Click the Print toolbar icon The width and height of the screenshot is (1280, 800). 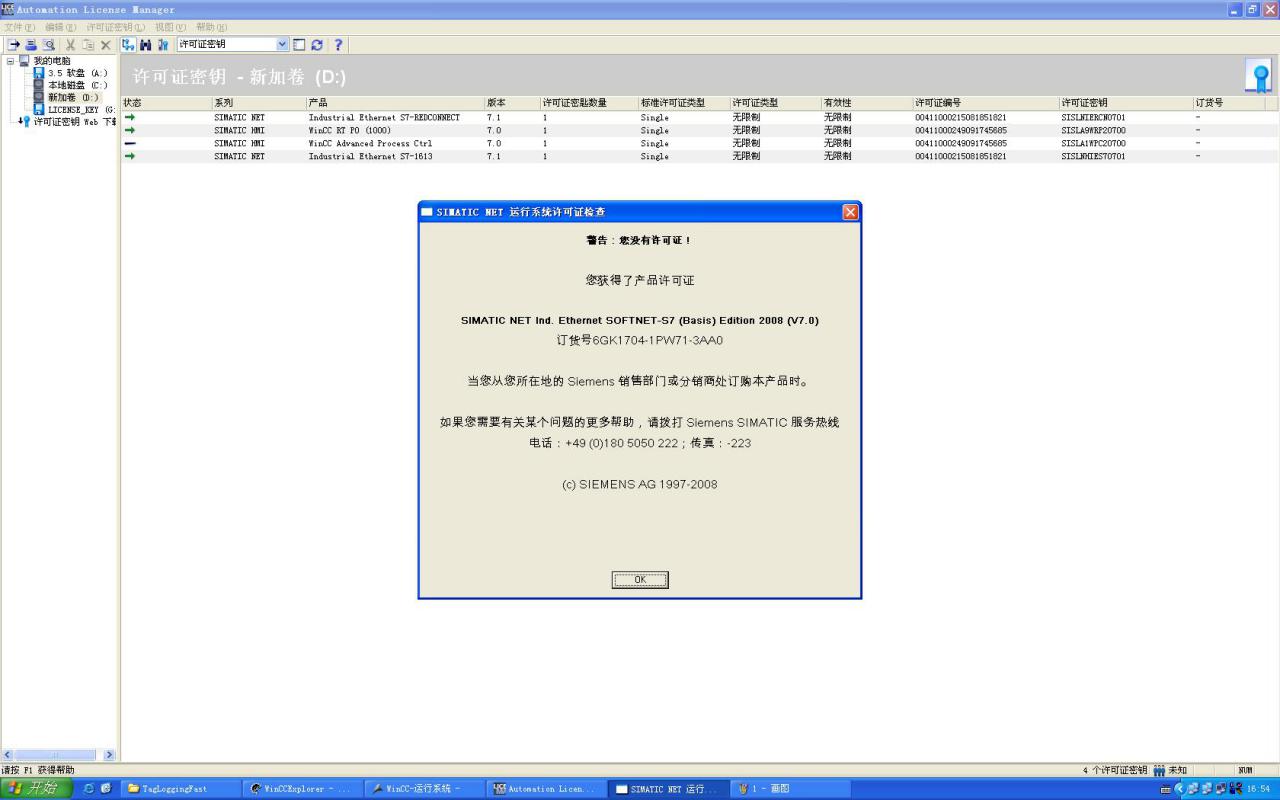pyautogui.click(x=31, y=45)
